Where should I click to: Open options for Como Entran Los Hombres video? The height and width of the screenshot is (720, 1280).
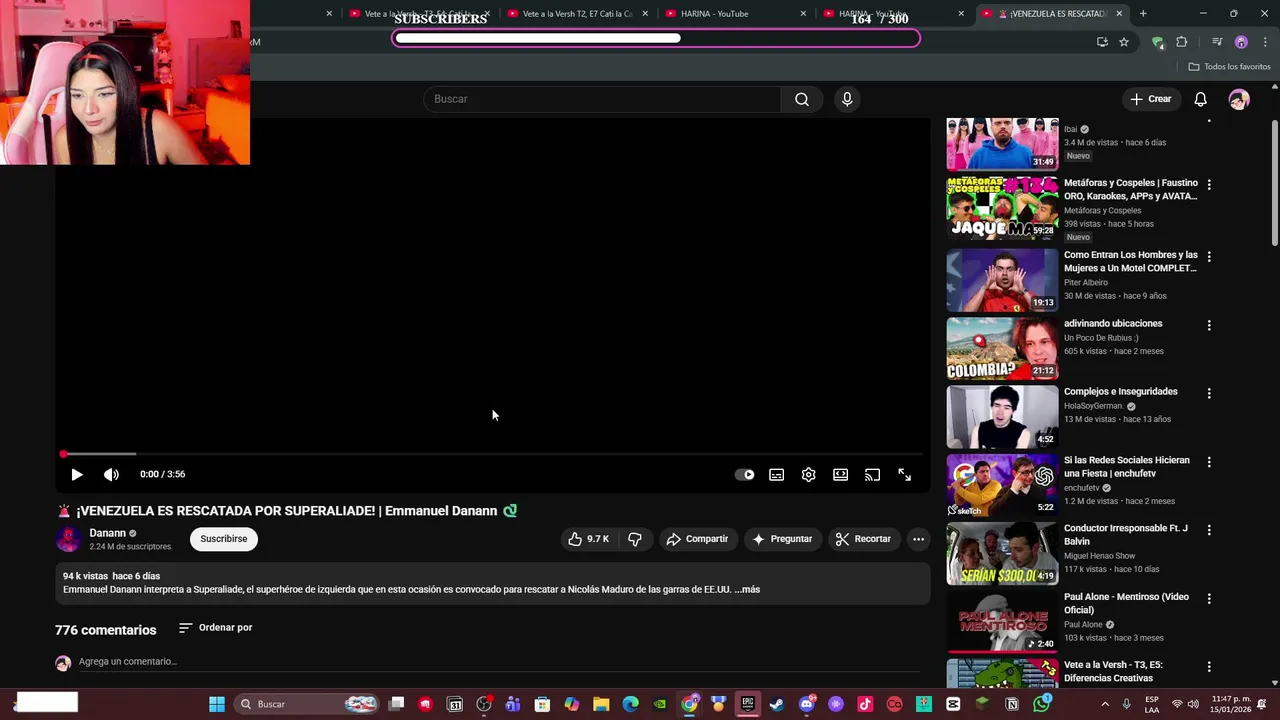(x=1209, y=257)
